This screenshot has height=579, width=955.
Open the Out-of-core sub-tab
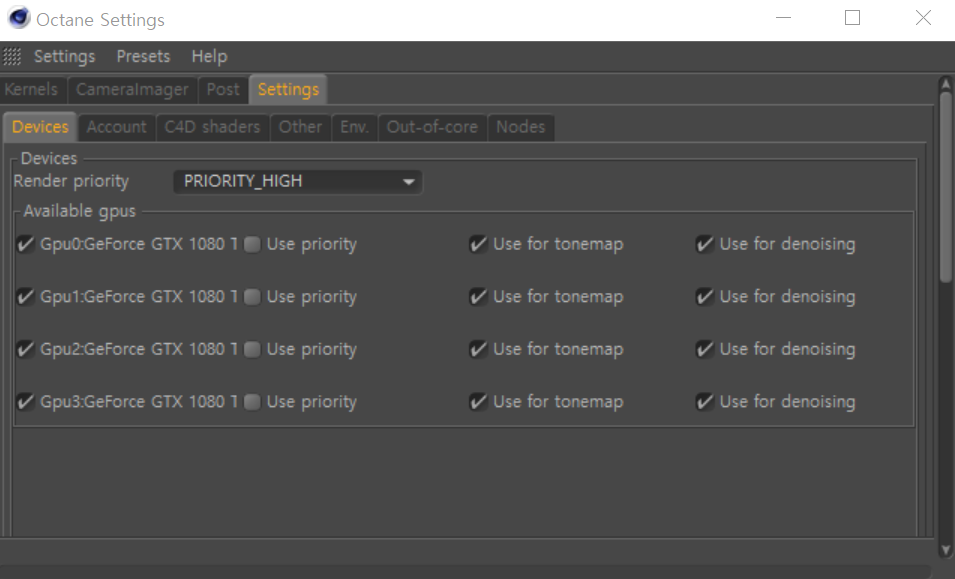click(x=432, y=127)
